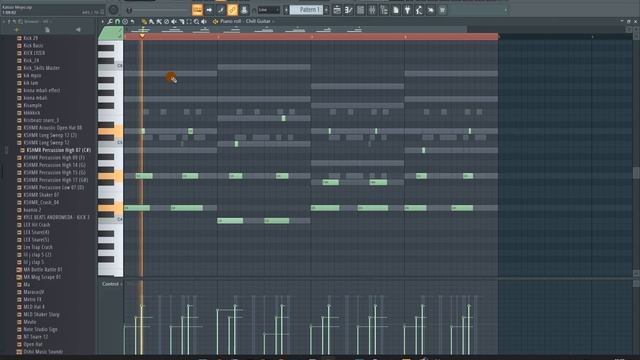This screenshot has width=640, height=360.
Task: Click the C5 key on piano keyboard
Action: coord(111,142)
